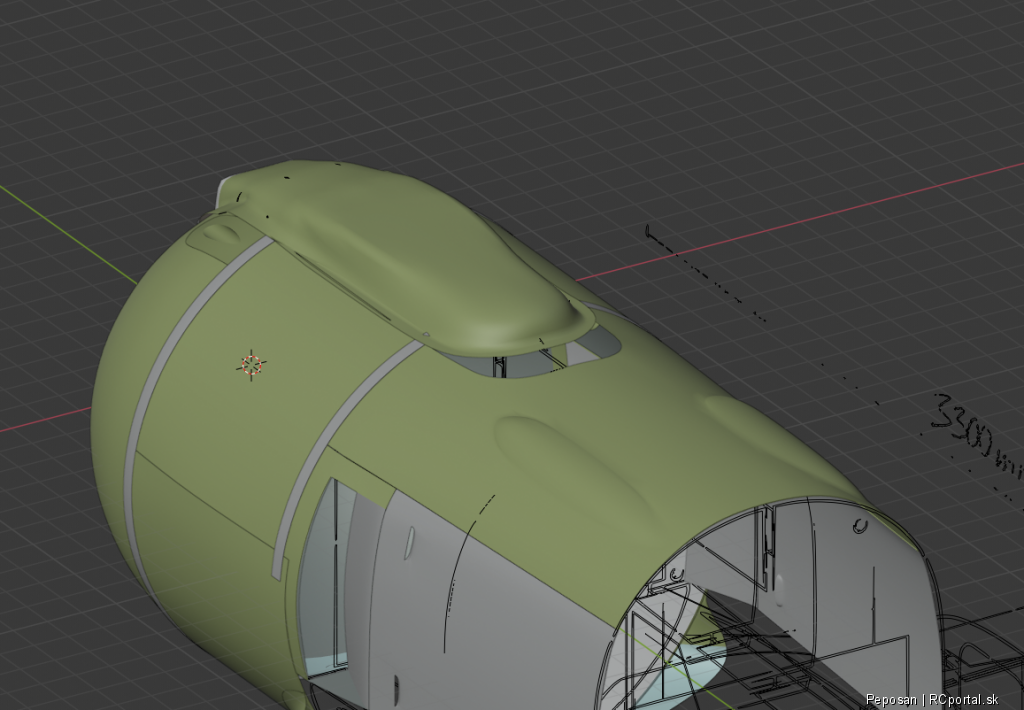Click the 3D cursor on the green fuselage
The width and height of the screenshot is (1024, 710).
pyautogui.click(x=251, y=365)
